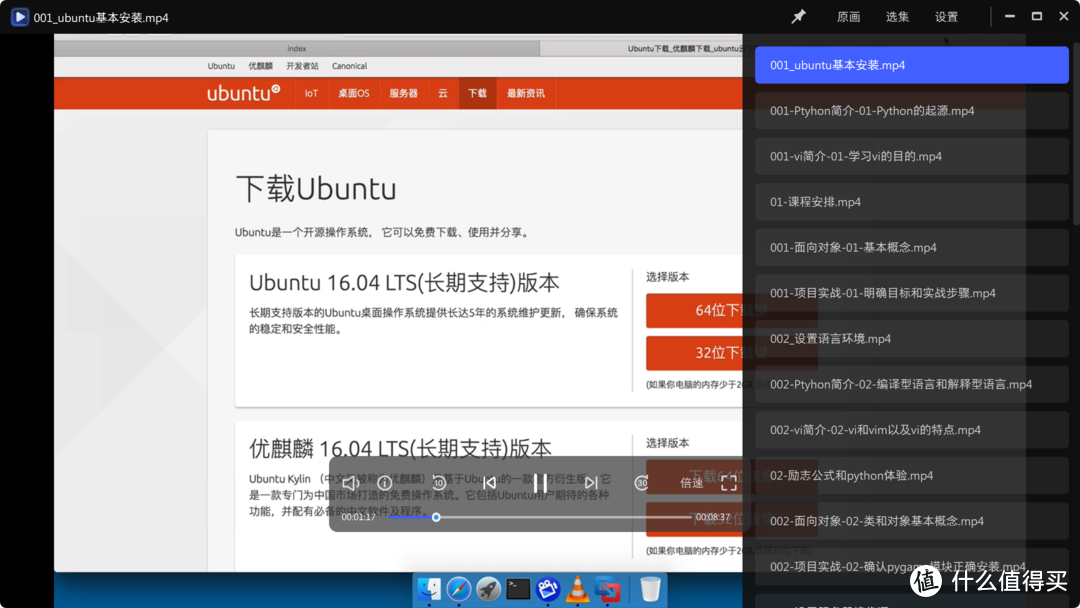This screenshot has width=1080, height=608.
Task: Enter fullscreen mode
Action: 729,483
